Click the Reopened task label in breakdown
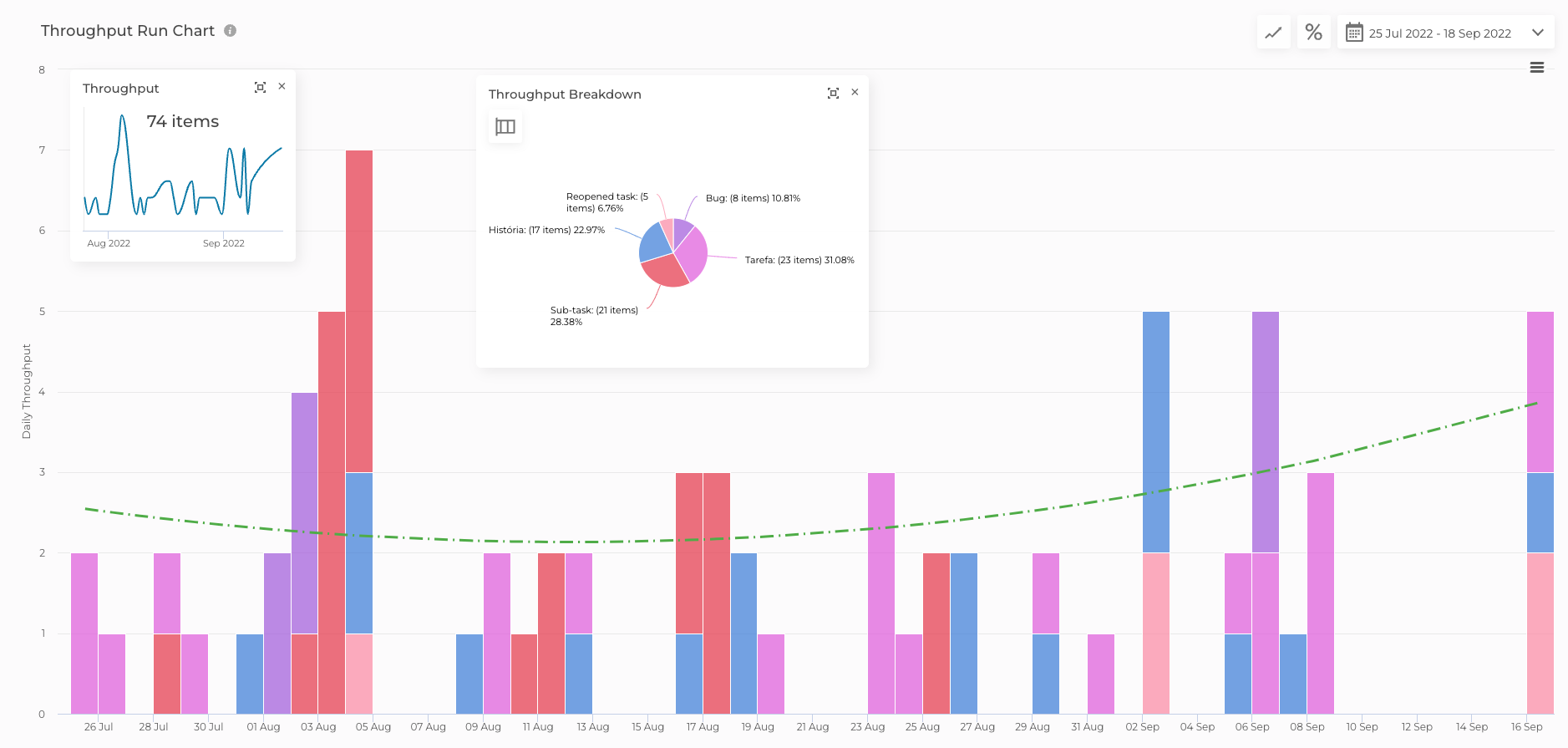The width and height of the screenshot is (1568, 748). tap(606, 202)
